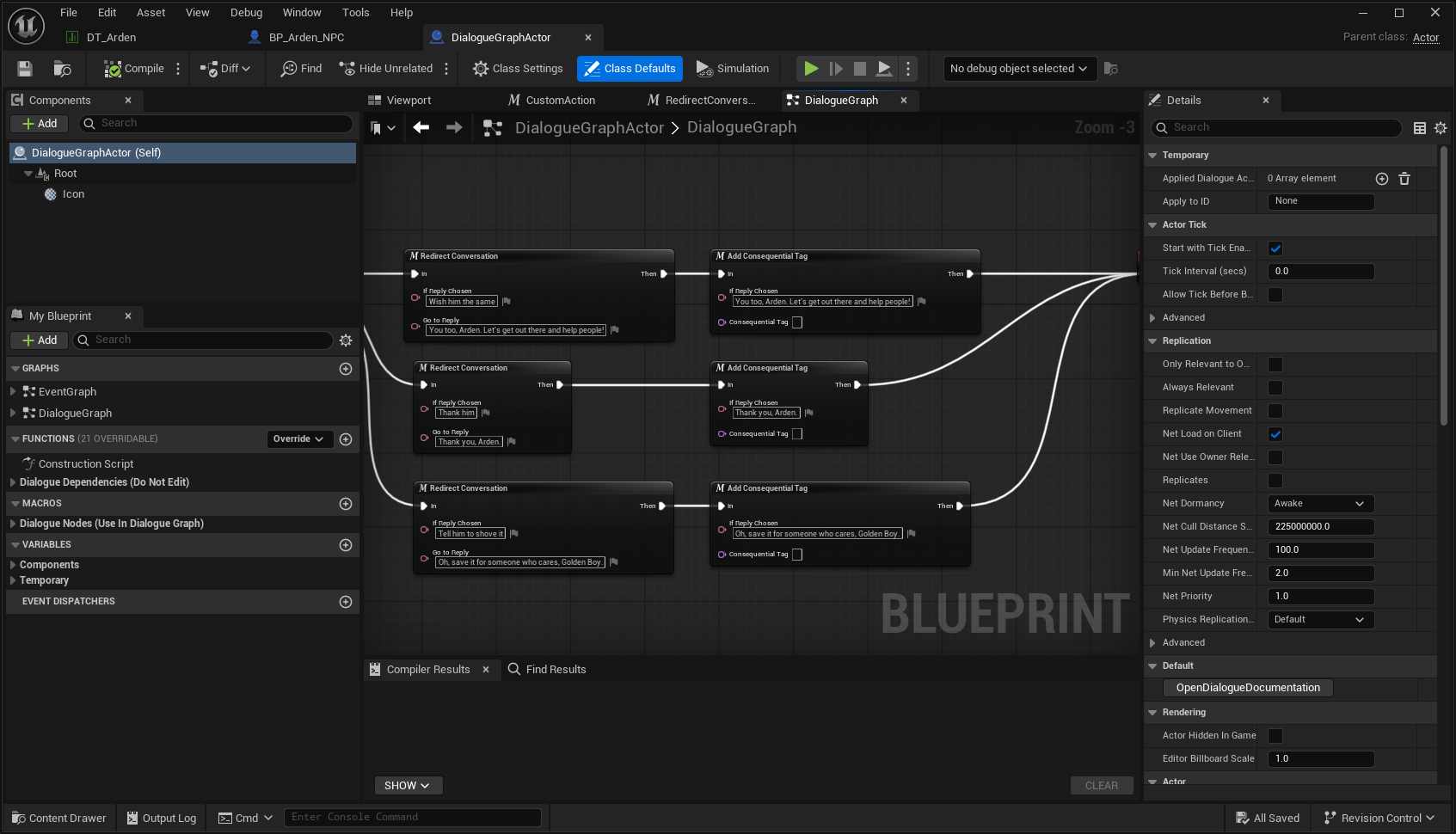
Task: Click the stop simulation button
Action: click(x=860, y=69)
